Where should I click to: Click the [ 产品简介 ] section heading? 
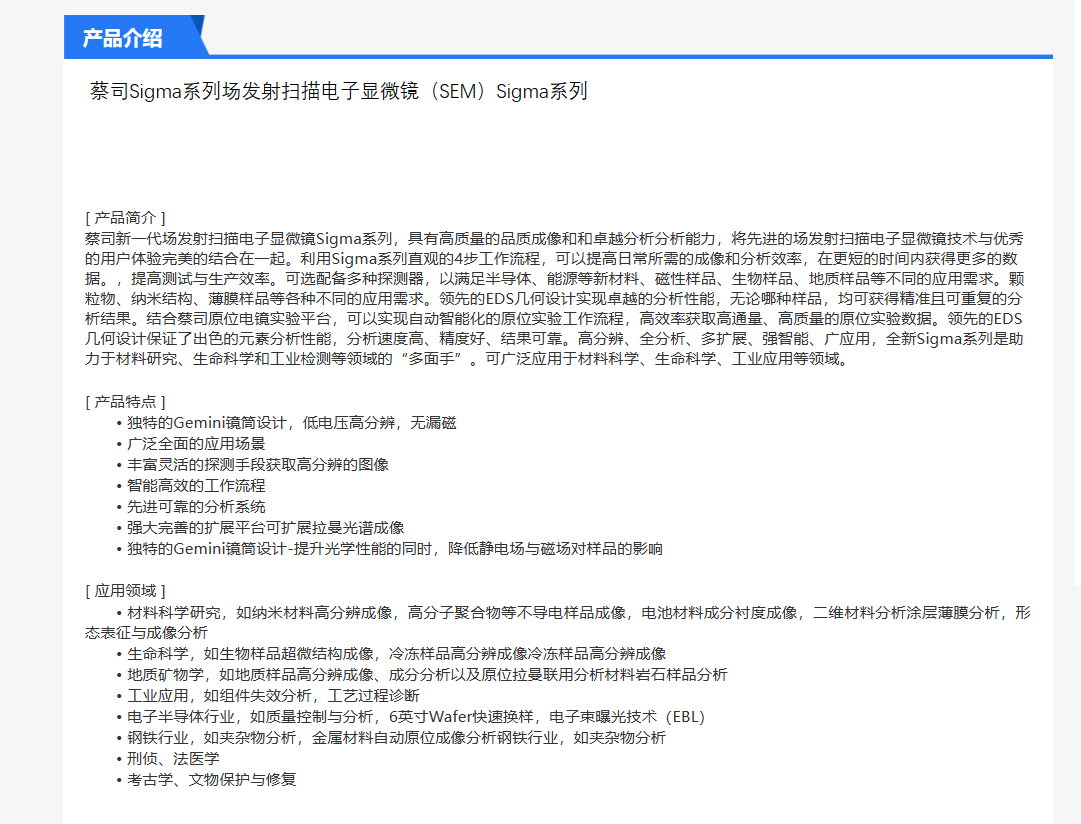point(125,218)
